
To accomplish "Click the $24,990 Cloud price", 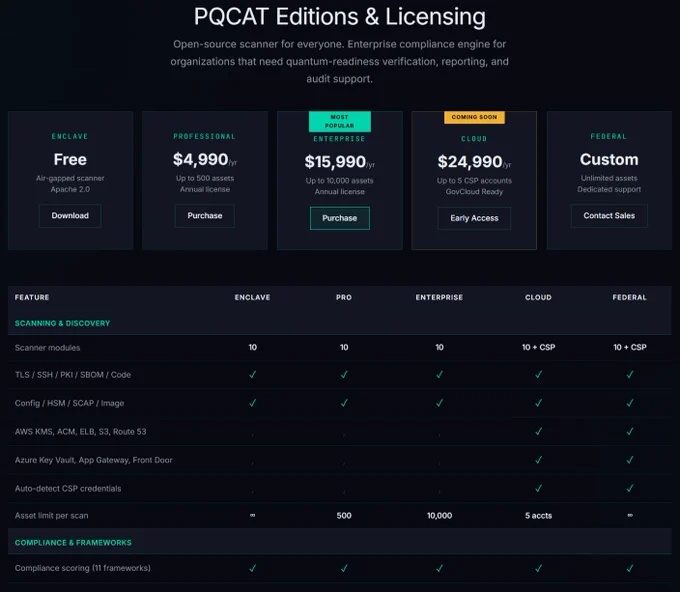I will pos(474,162).
